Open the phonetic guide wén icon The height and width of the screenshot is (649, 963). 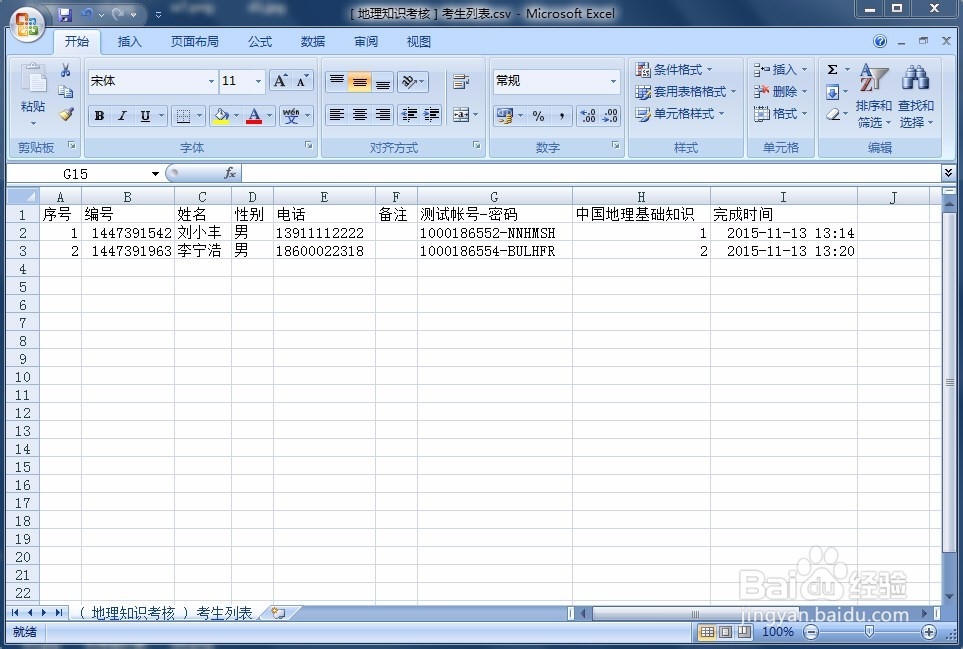(x=291, y=115)
